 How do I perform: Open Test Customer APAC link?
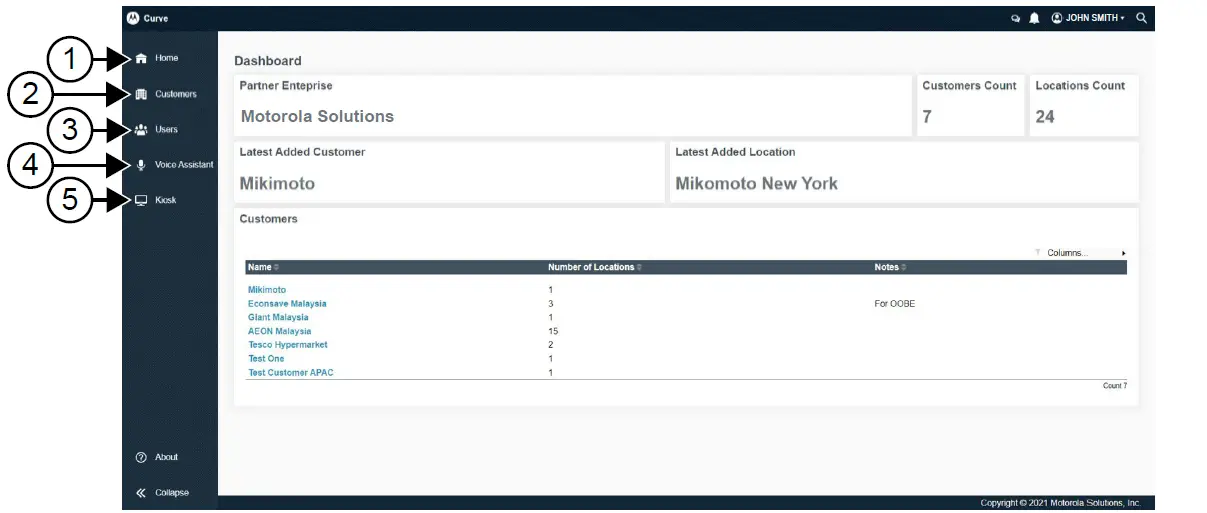tap(291, 372)
